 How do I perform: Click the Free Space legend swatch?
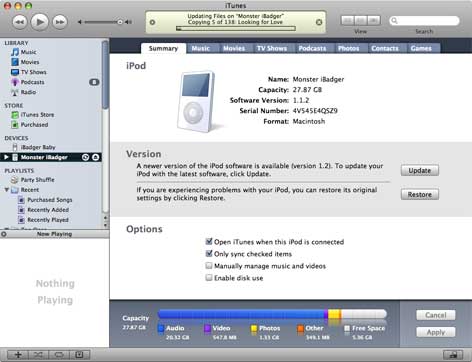click(347, 329)
